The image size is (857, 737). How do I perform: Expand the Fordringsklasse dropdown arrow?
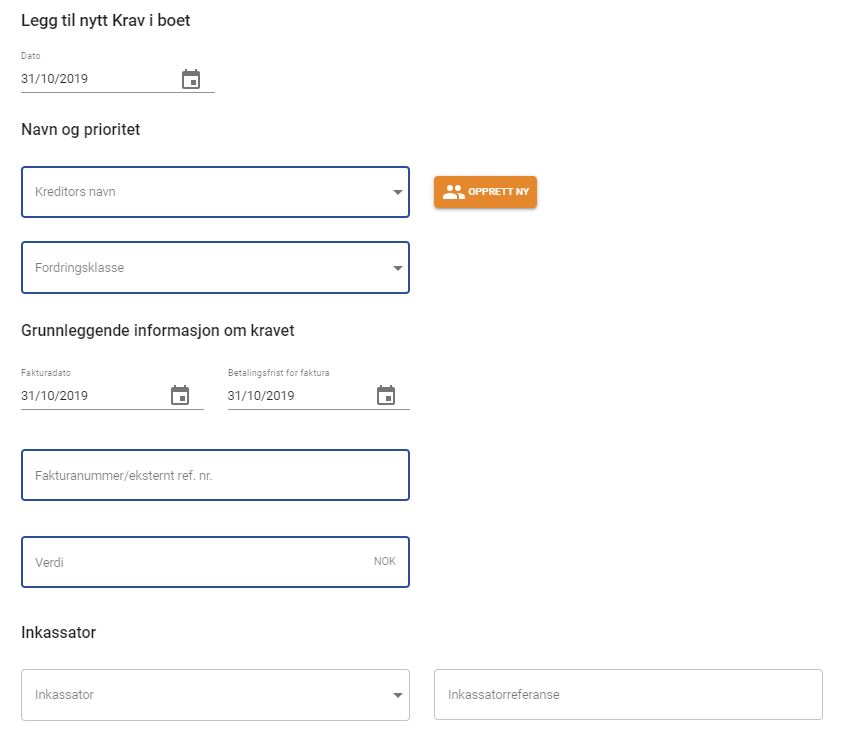[x=397, y=268]
